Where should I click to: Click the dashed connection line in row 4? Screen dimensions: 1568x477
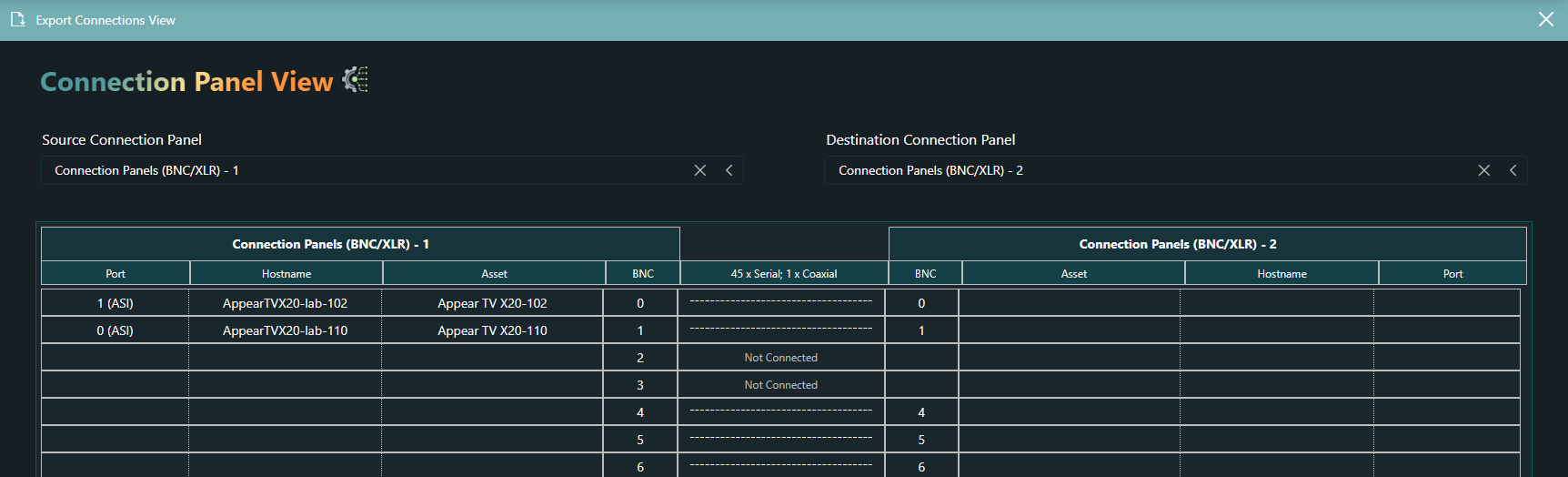point(781,411)
